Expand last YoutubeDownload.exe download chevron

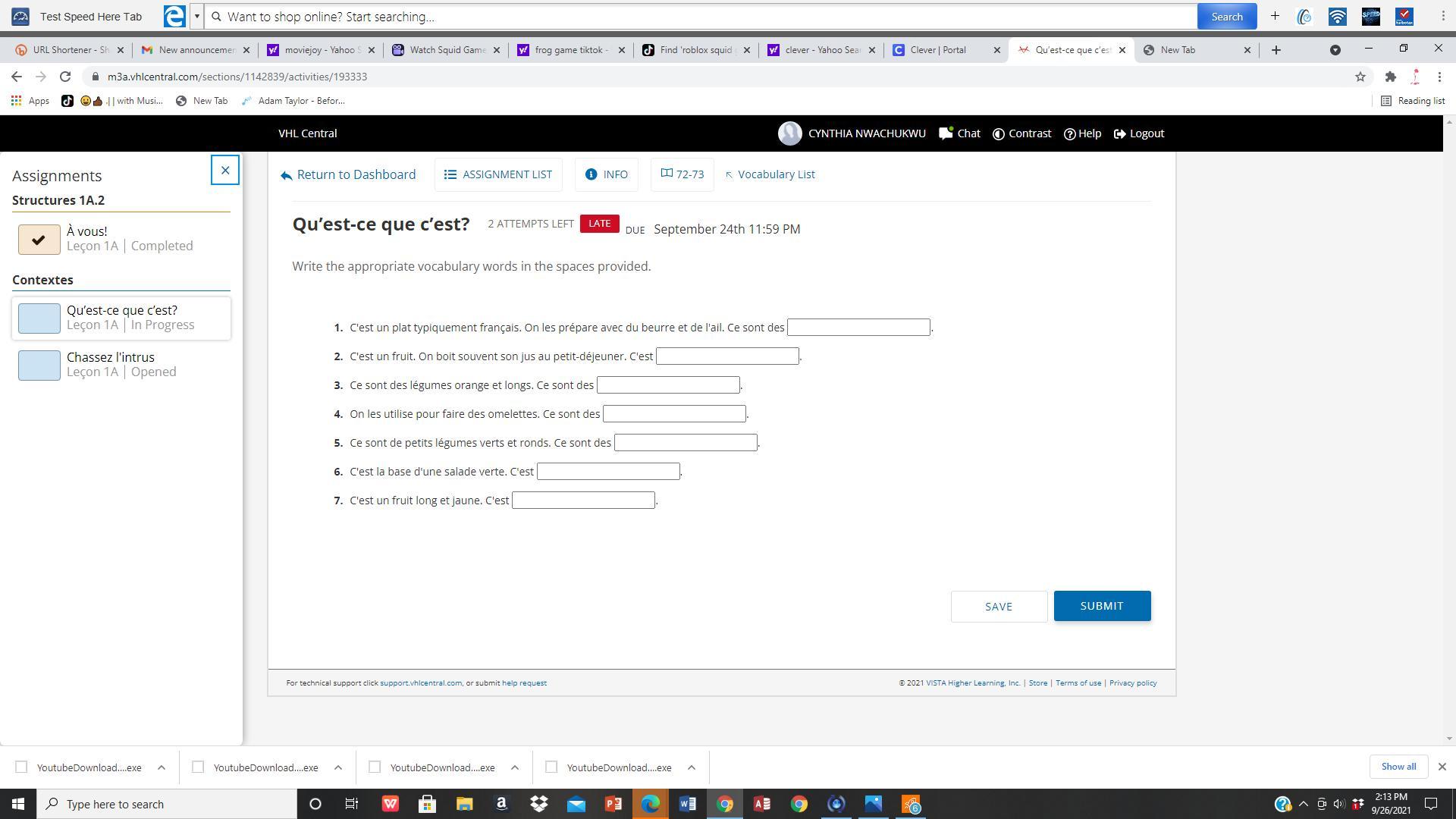[x=692, y=767]
